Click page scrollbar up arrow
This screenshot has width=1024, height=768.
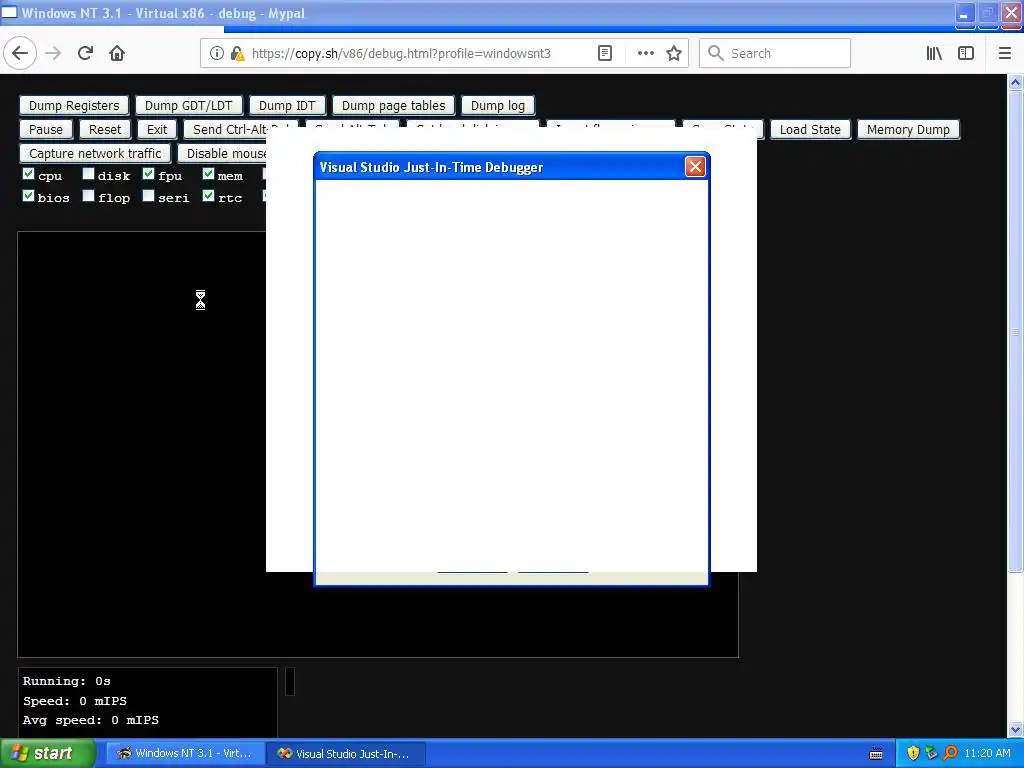tap(1016, 82)
